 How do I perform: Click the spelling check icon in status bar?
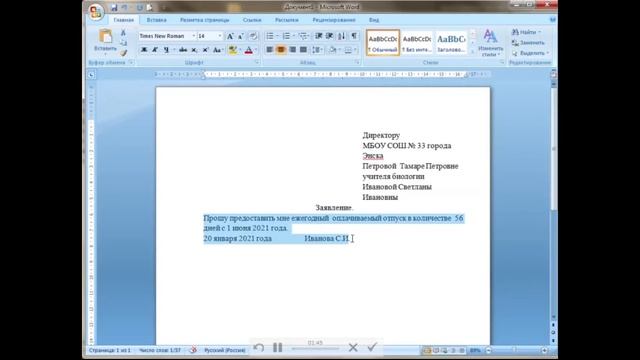click(x=193, y=350)
